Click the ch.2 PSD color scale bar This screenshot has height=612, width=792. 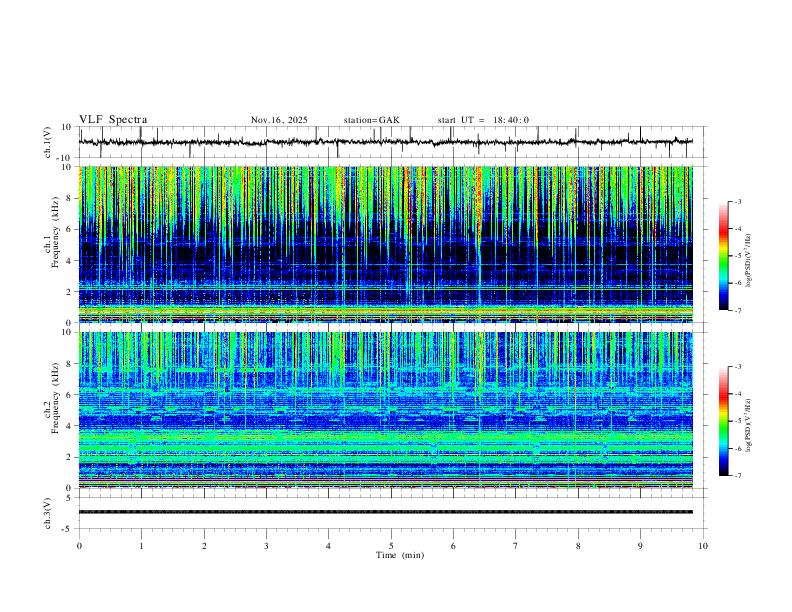724,421
